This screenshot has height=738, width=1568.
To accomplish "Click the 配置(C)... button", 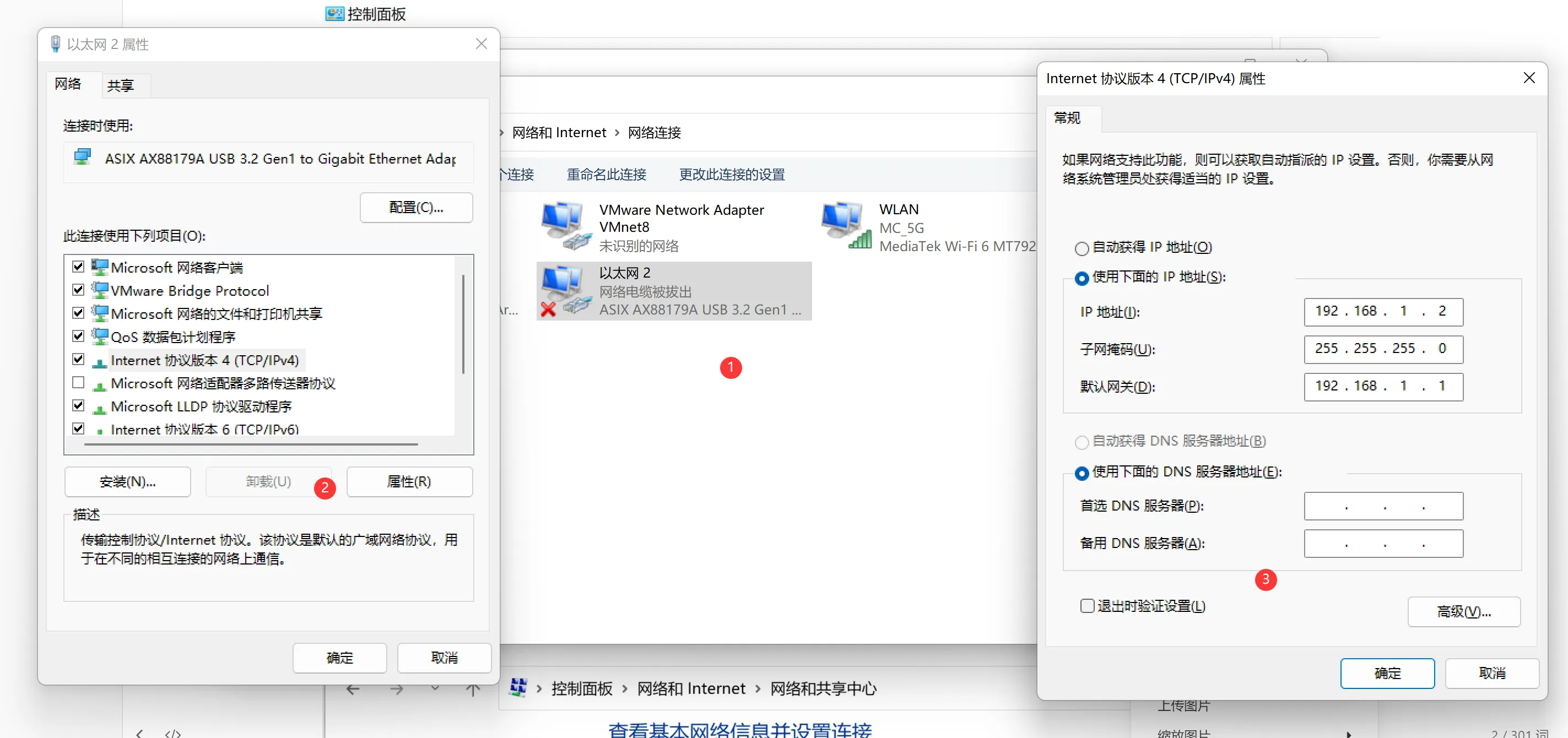I will (x=416, y=208).
